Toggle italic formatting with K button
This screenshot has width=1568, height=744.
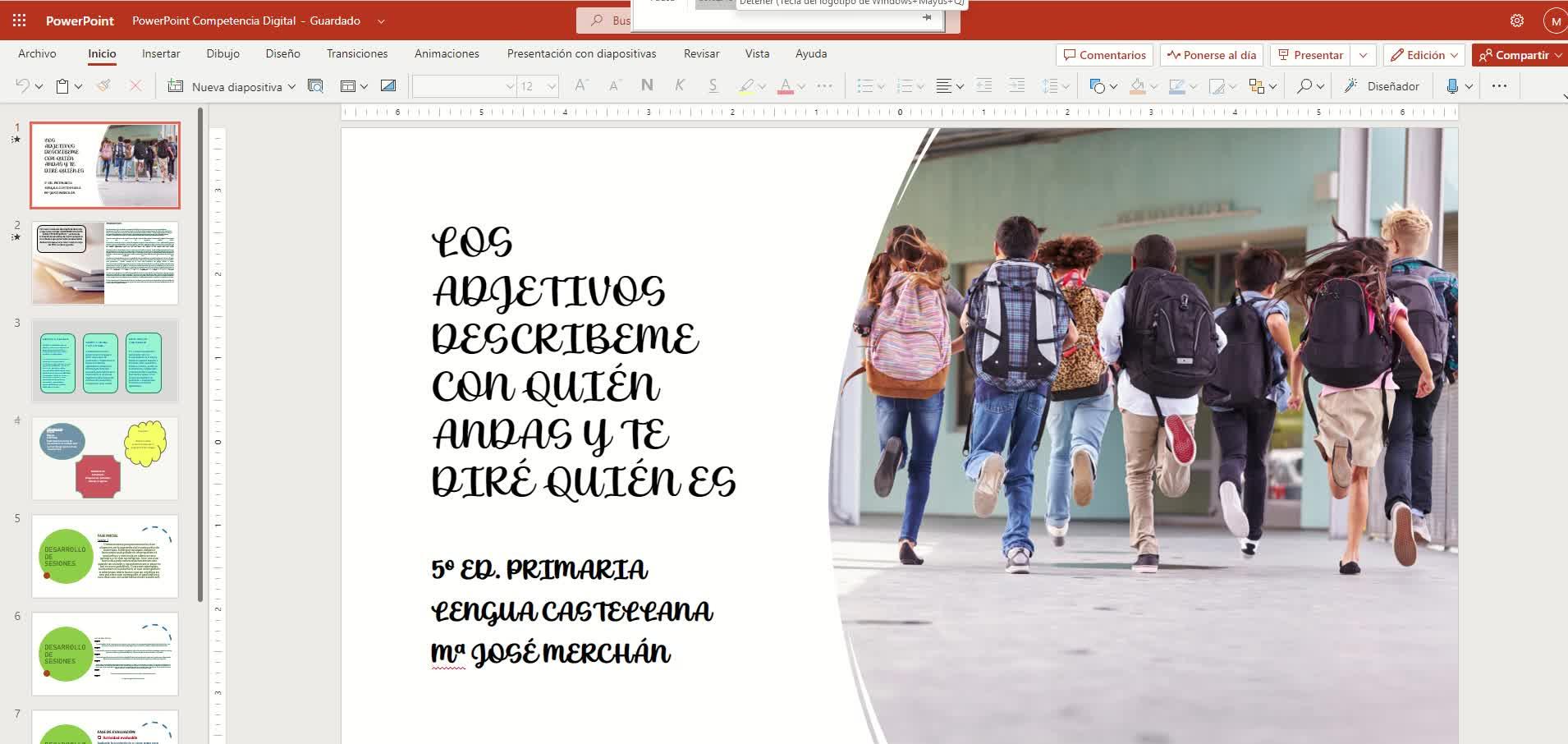(x=680, y=86)
